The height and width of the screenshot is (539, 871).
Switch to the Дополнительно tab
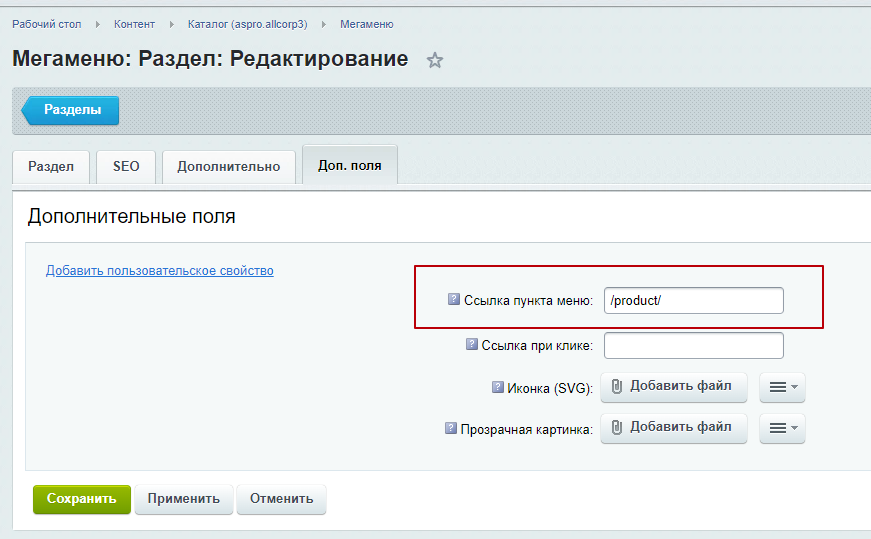[x=229, y=167]
